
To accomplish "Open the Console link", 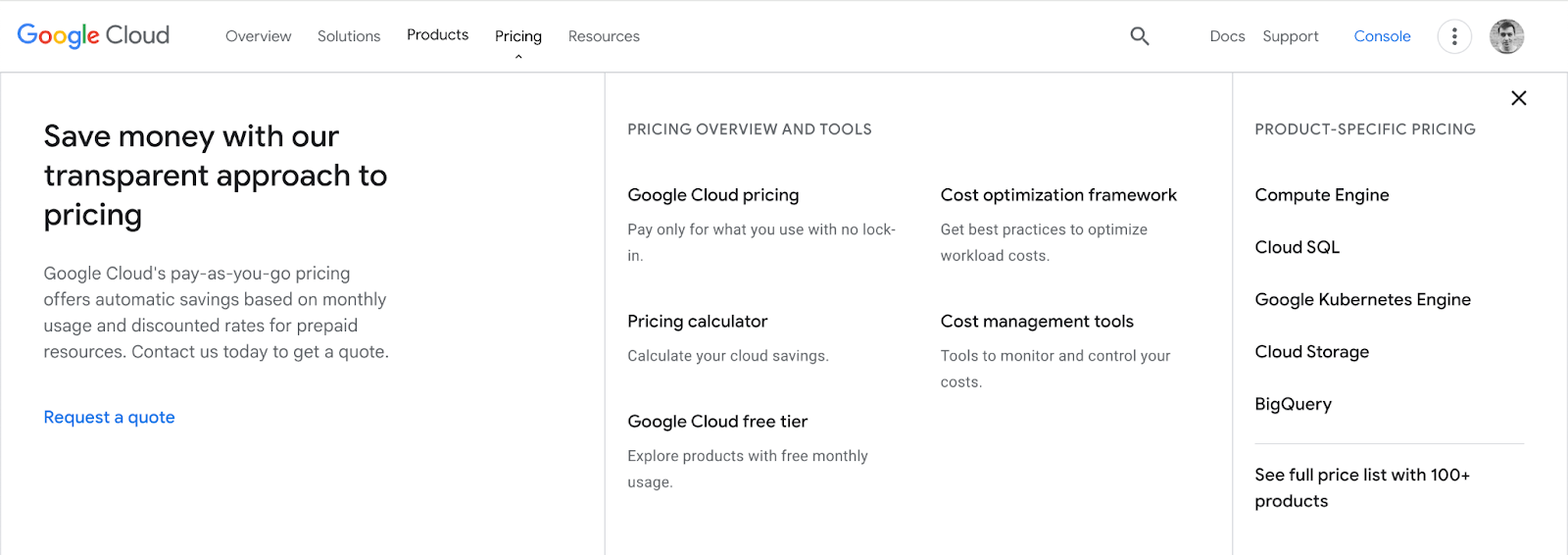I will click(1382, 36).
